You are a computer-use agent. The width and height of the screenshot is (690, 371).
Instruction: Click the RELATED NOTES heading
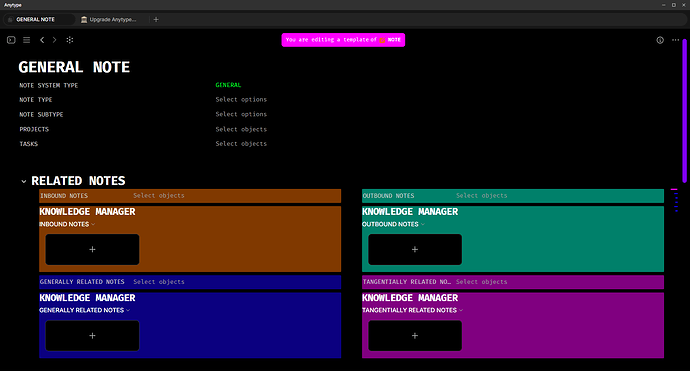tap(78, 181)
